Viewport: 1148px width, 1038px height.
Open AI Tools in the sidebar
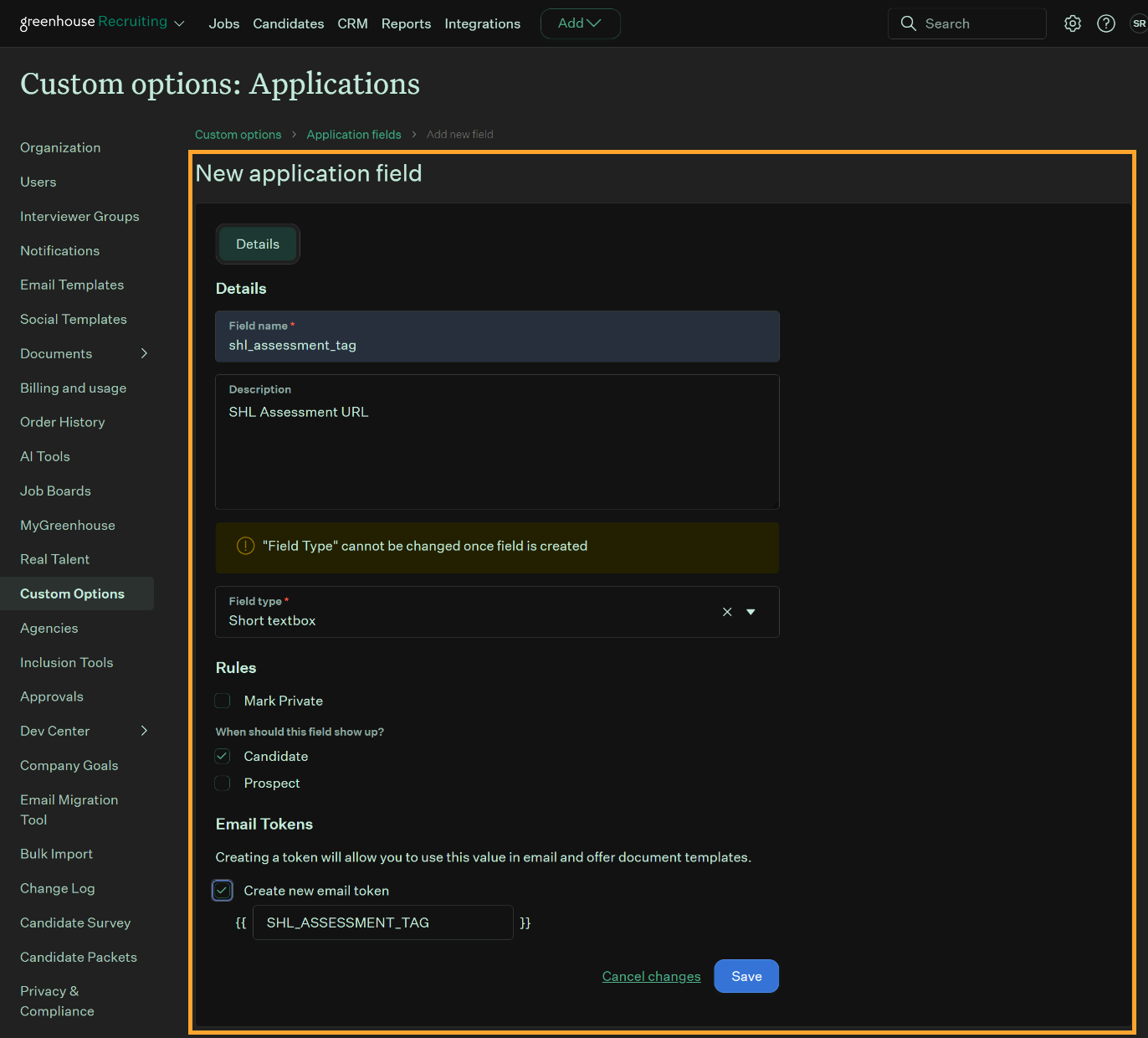coord(45,456)
